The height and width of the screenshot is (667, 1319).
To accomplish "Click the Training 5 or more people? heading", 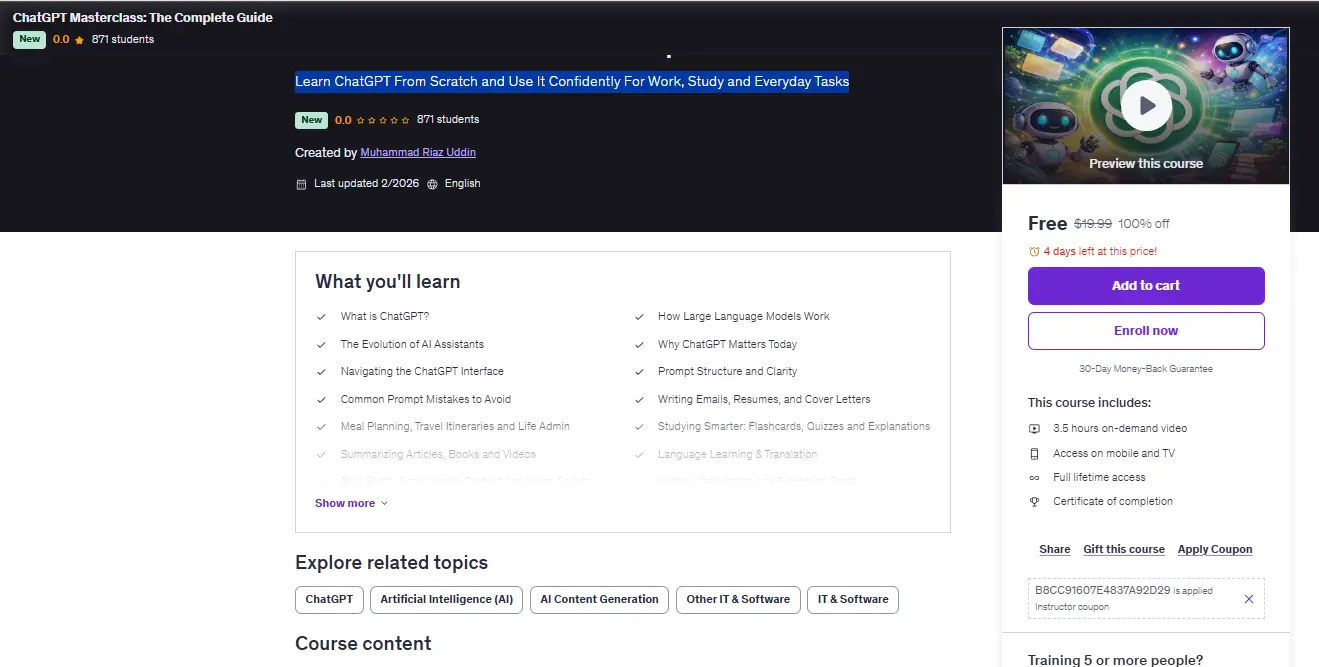I will (1115, 660).
